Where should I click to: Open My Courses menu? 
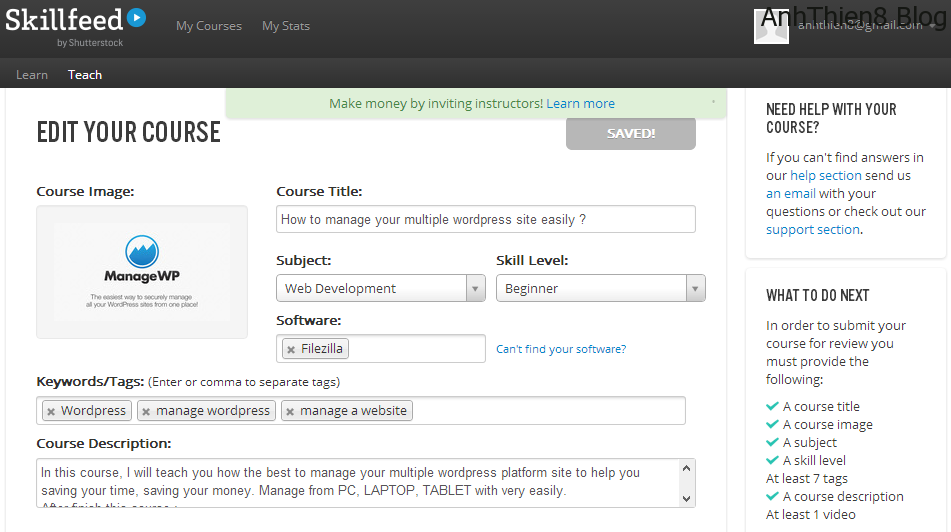coord(209,26)
